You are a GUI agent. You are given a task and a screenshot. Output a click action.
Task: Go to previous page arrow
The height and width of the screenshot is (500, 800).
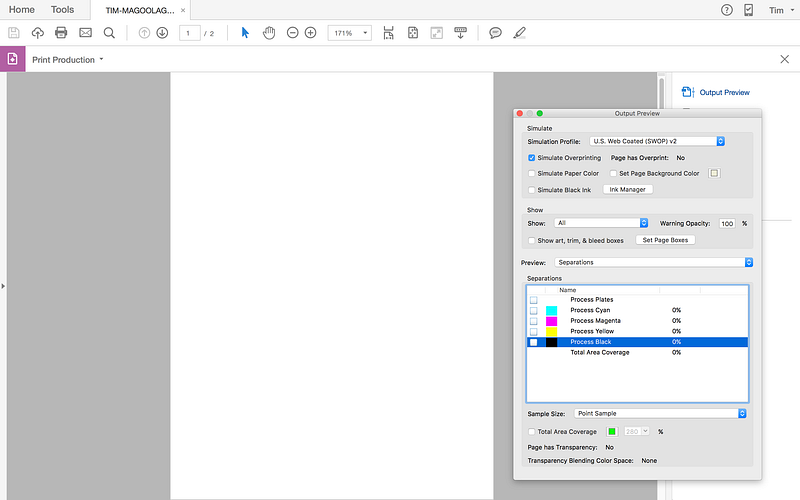click(x=144, y=33)
